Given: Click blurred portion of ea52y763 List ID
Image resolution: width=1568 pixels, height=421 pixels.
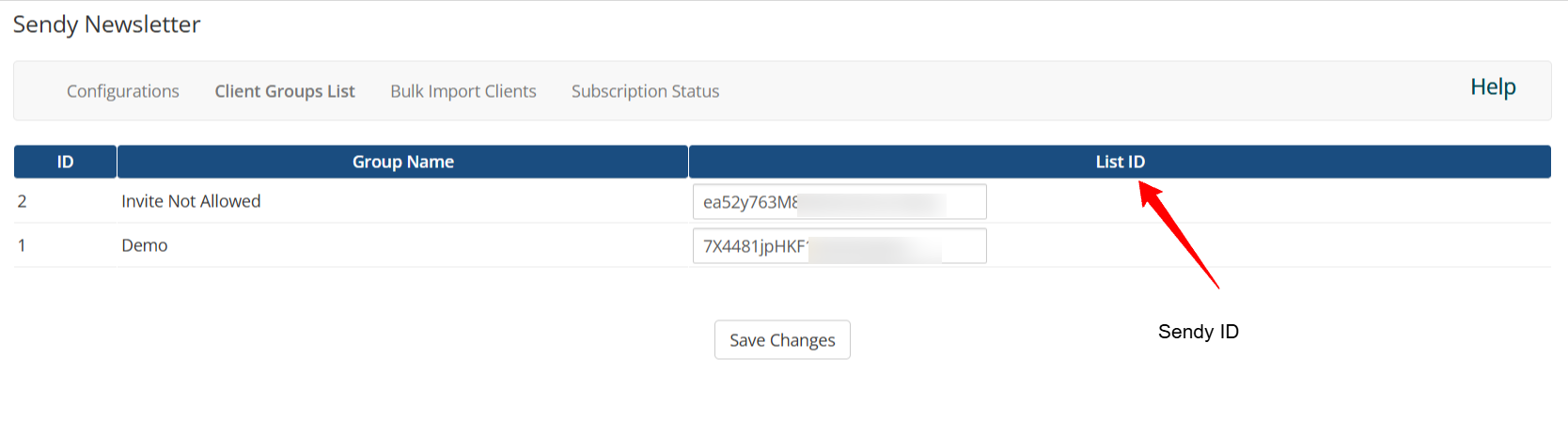Looking at the screenshot, I should (x=871, y=202).
